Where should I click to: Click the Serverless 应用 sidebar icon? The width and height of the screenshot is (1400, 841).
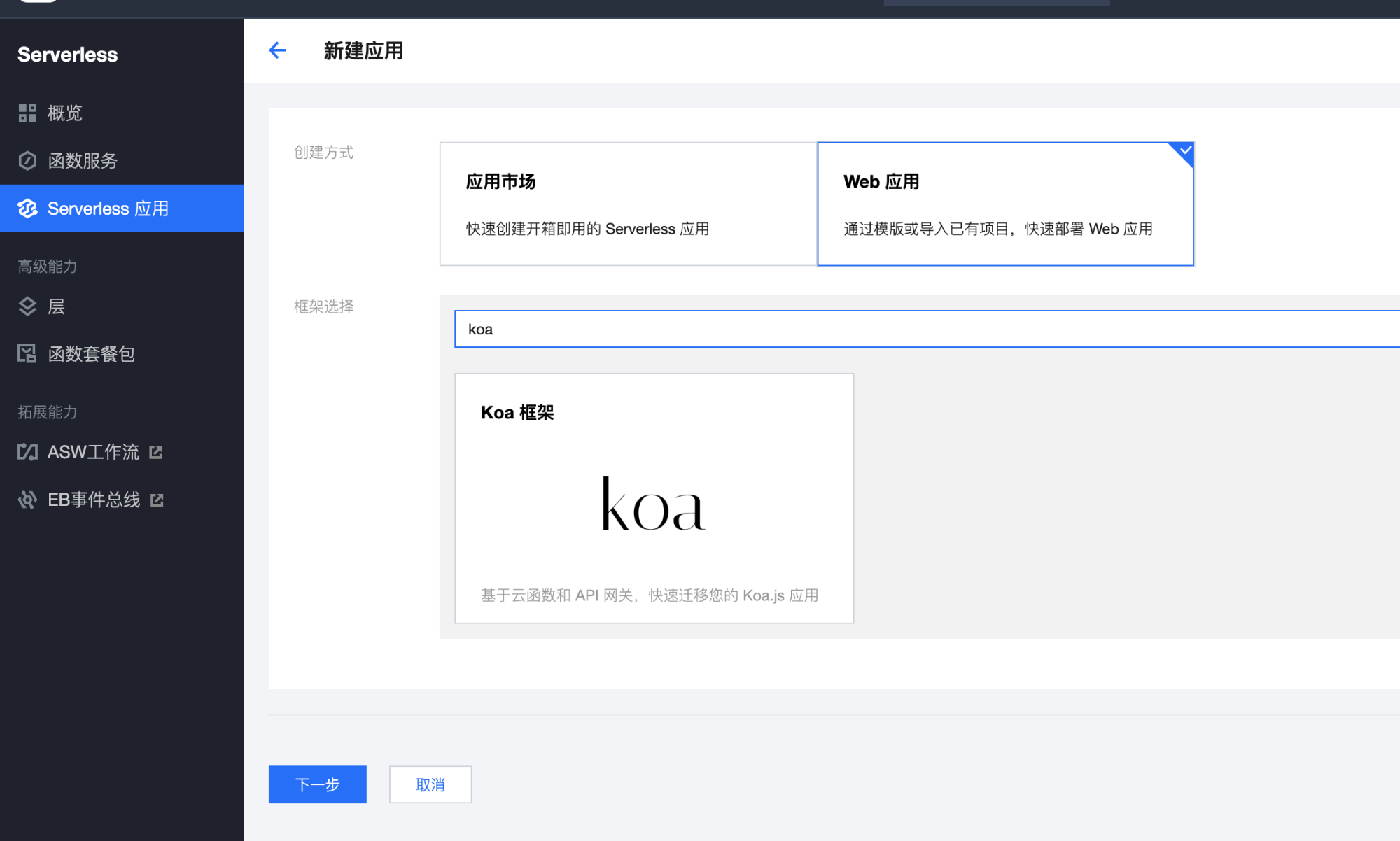[x=27, y=209]
